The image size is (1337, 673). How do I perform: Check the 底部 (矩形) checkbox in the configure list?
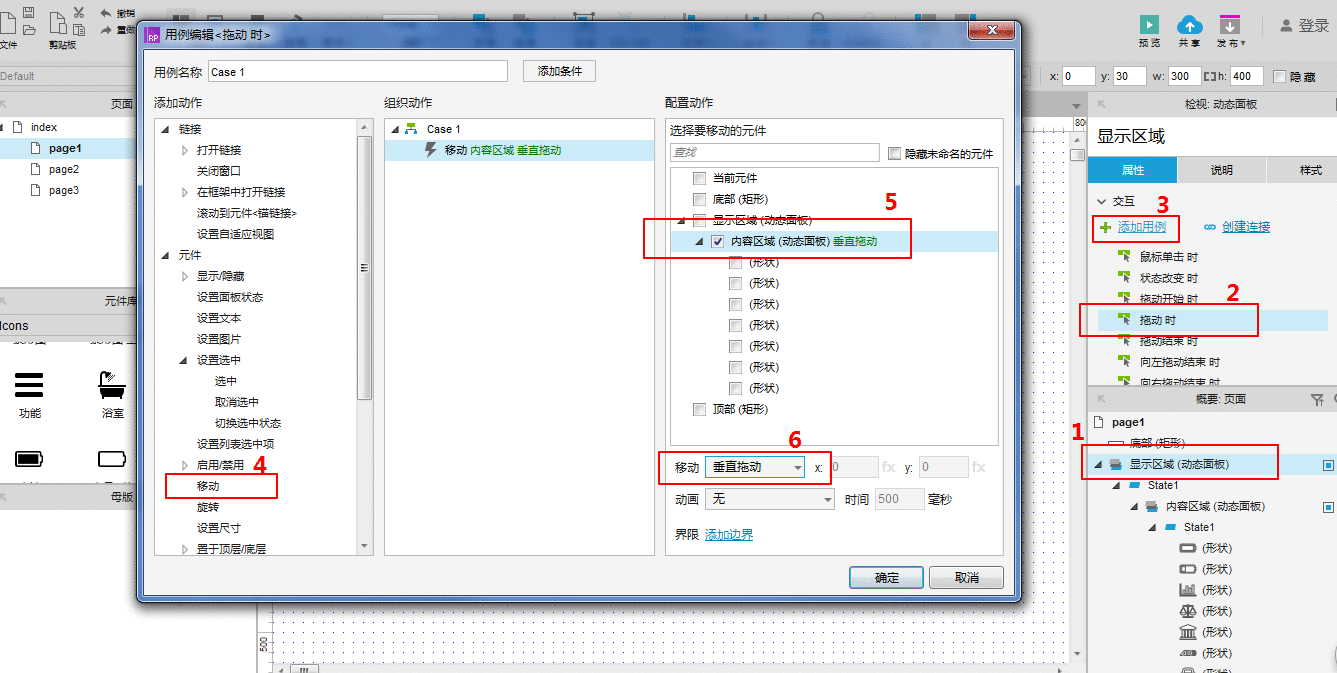point(700,199)
